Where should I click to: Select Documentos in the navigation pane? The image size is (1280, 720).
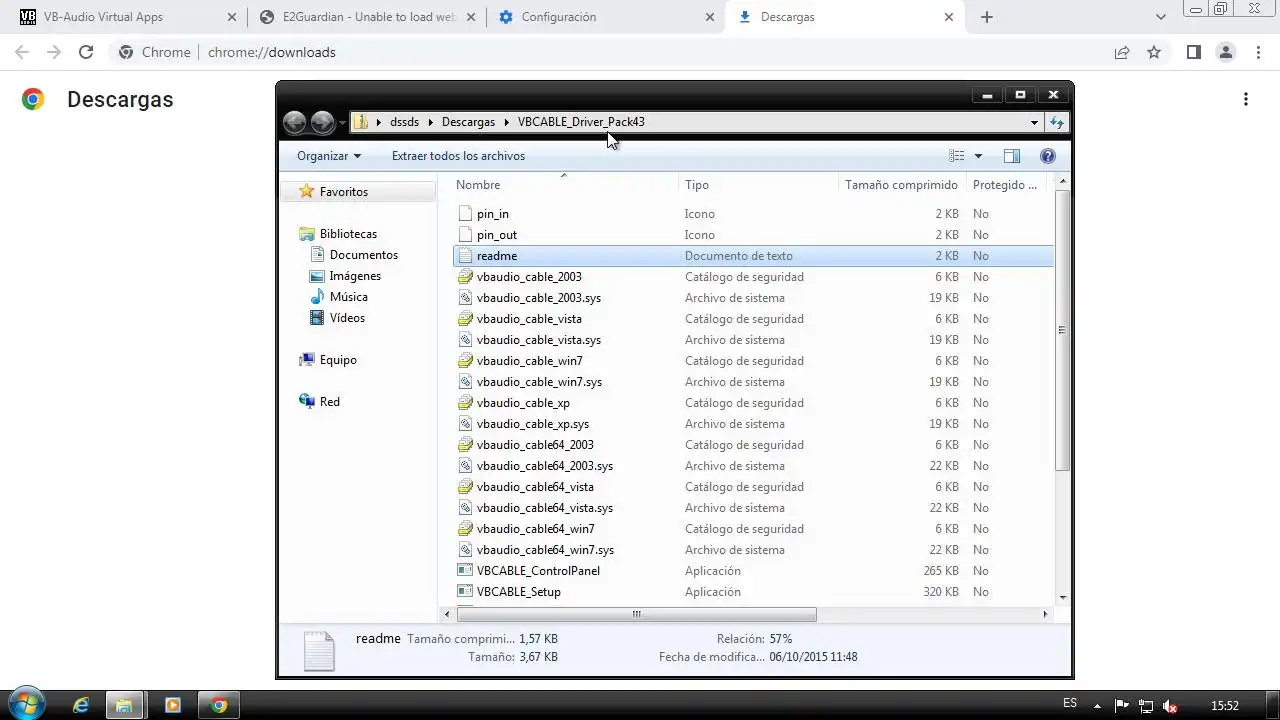[364, 255]
